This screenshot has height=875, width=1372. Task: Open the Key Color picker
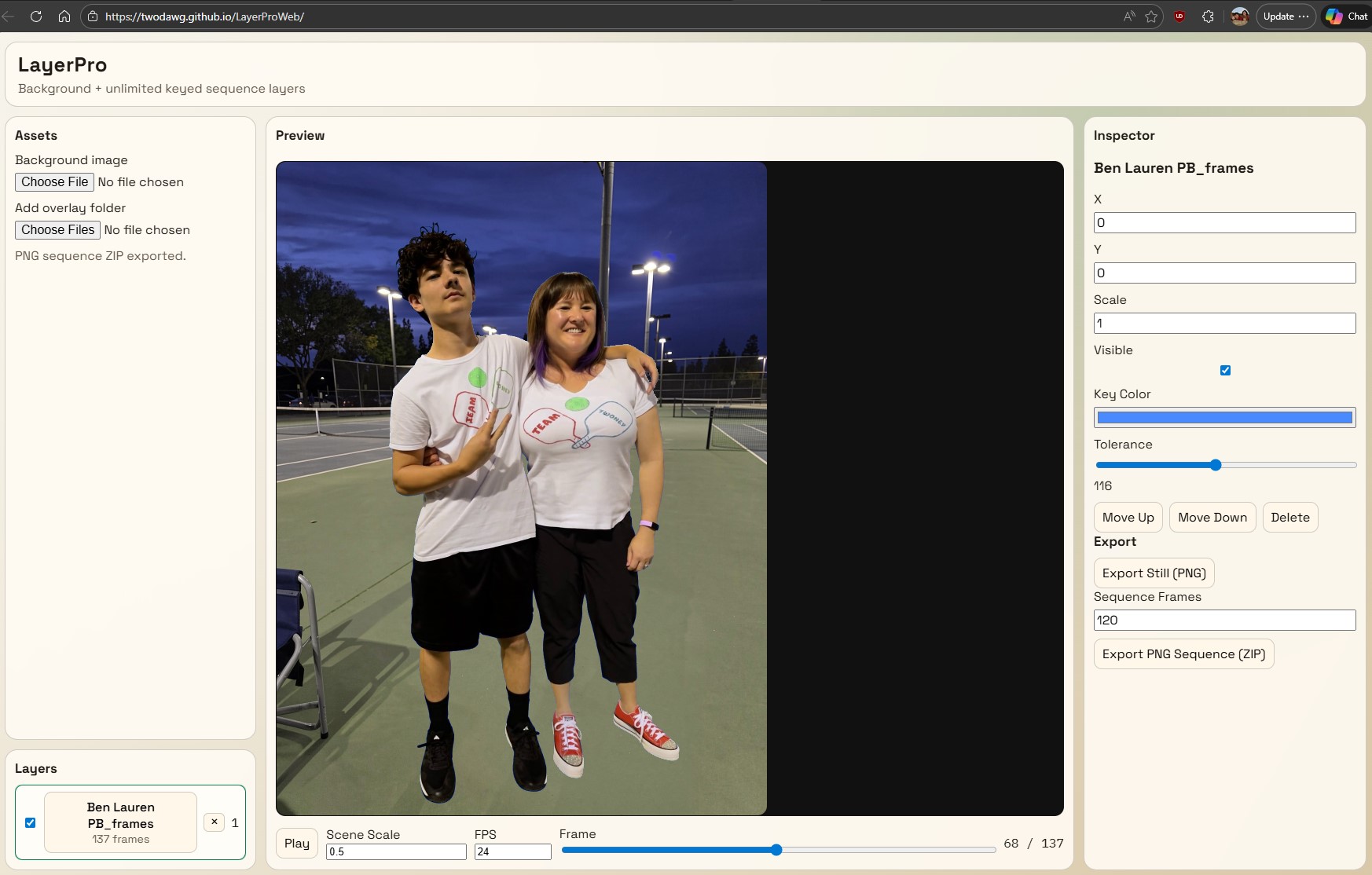(x=1223, y=417)
